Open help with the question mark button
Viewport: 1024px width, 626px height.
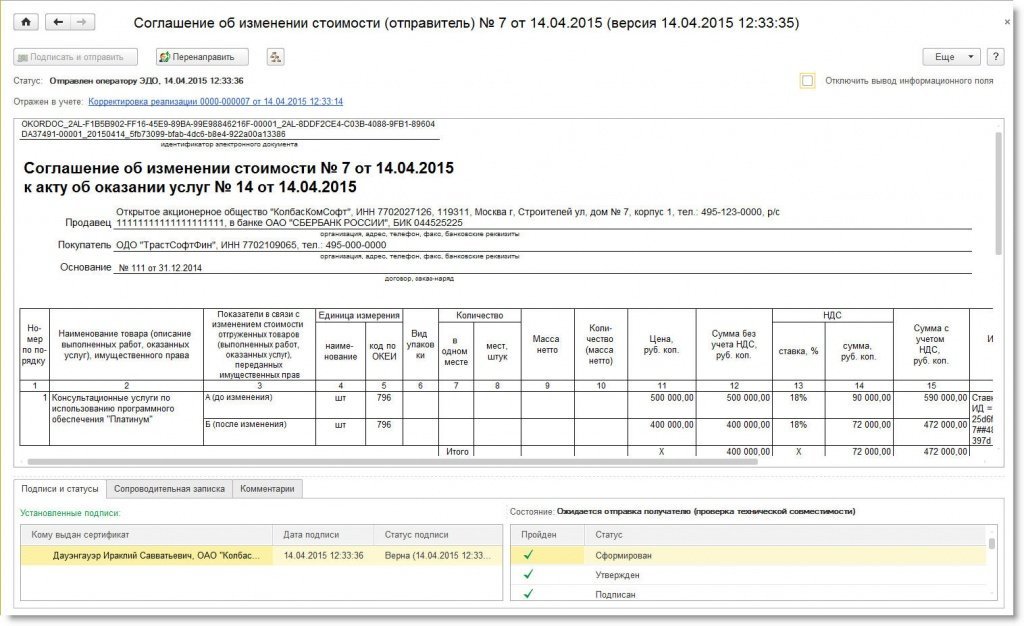[995, 57]
